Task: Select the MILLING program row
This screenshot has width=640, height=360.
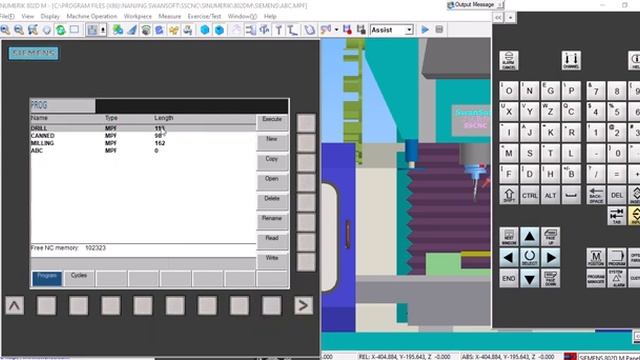Action: click(143, 143)
